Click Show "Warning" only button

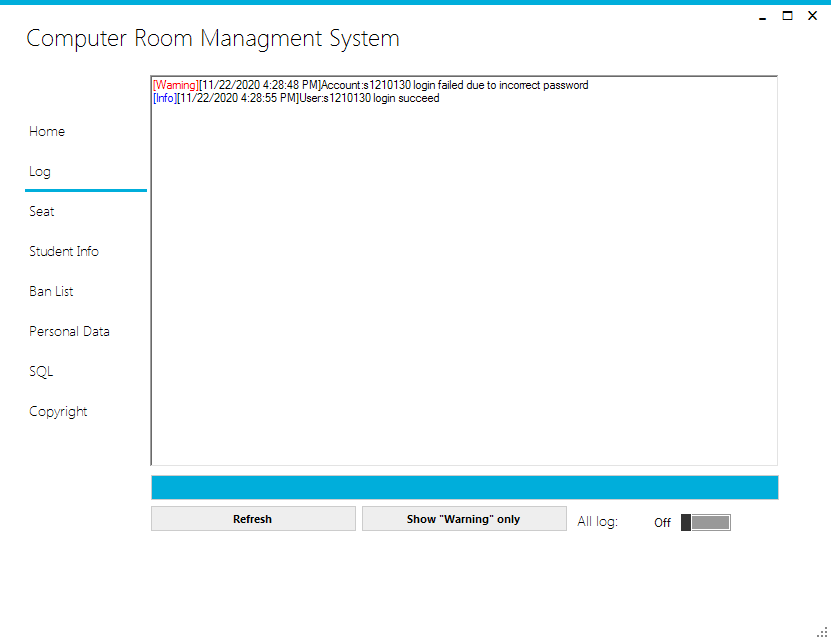click(x=464, y=519)
